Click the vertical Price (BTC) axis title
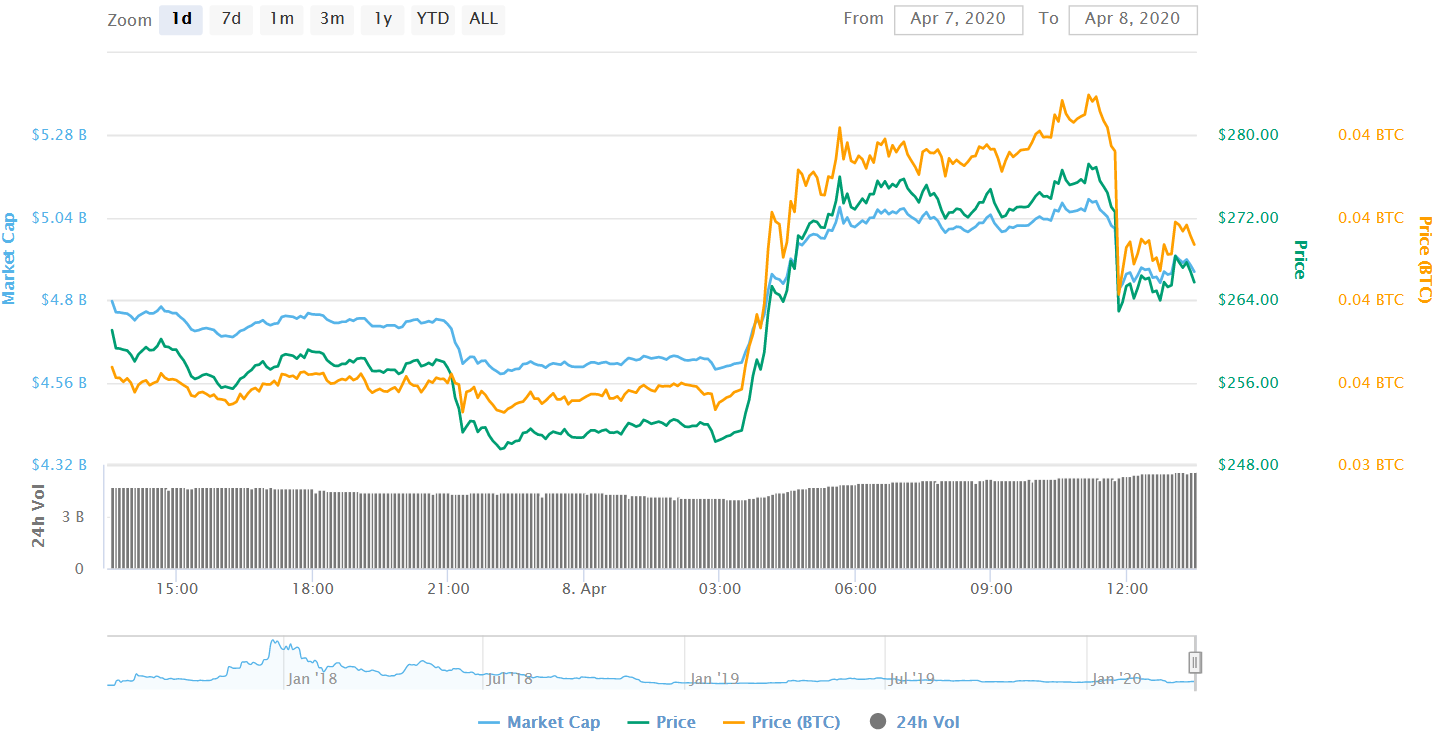This screenshot has height=747, width=1444. (1425, 260)
